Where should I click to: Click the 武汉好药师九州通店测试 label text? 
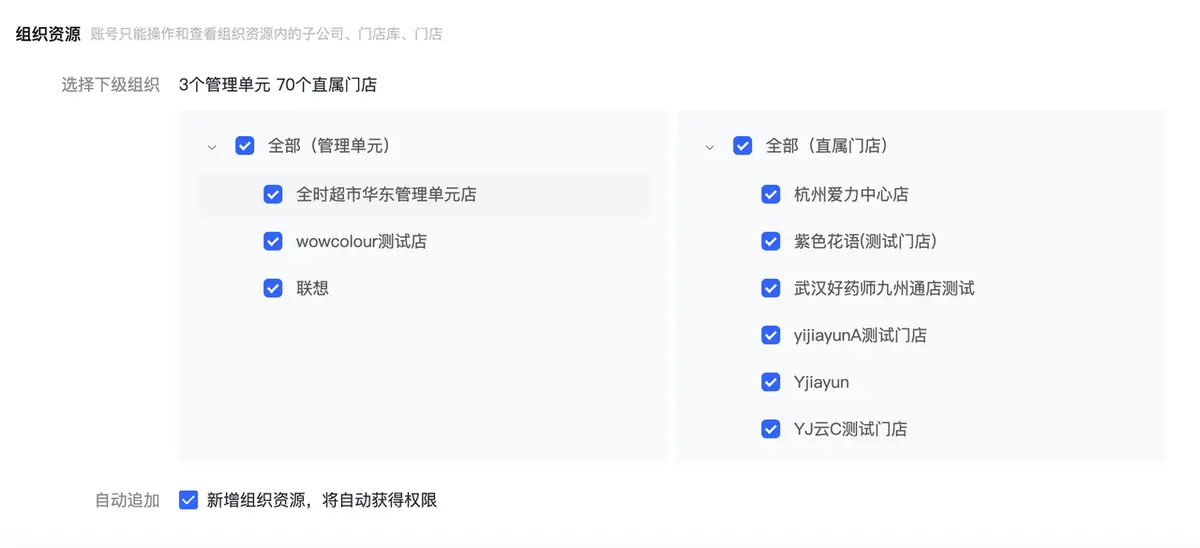(884, 288)
